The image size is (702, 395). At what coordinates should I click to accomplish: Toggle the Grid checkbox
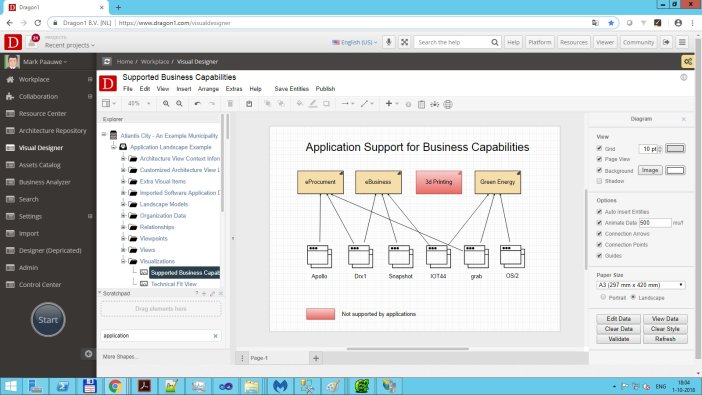pos(599,148)
